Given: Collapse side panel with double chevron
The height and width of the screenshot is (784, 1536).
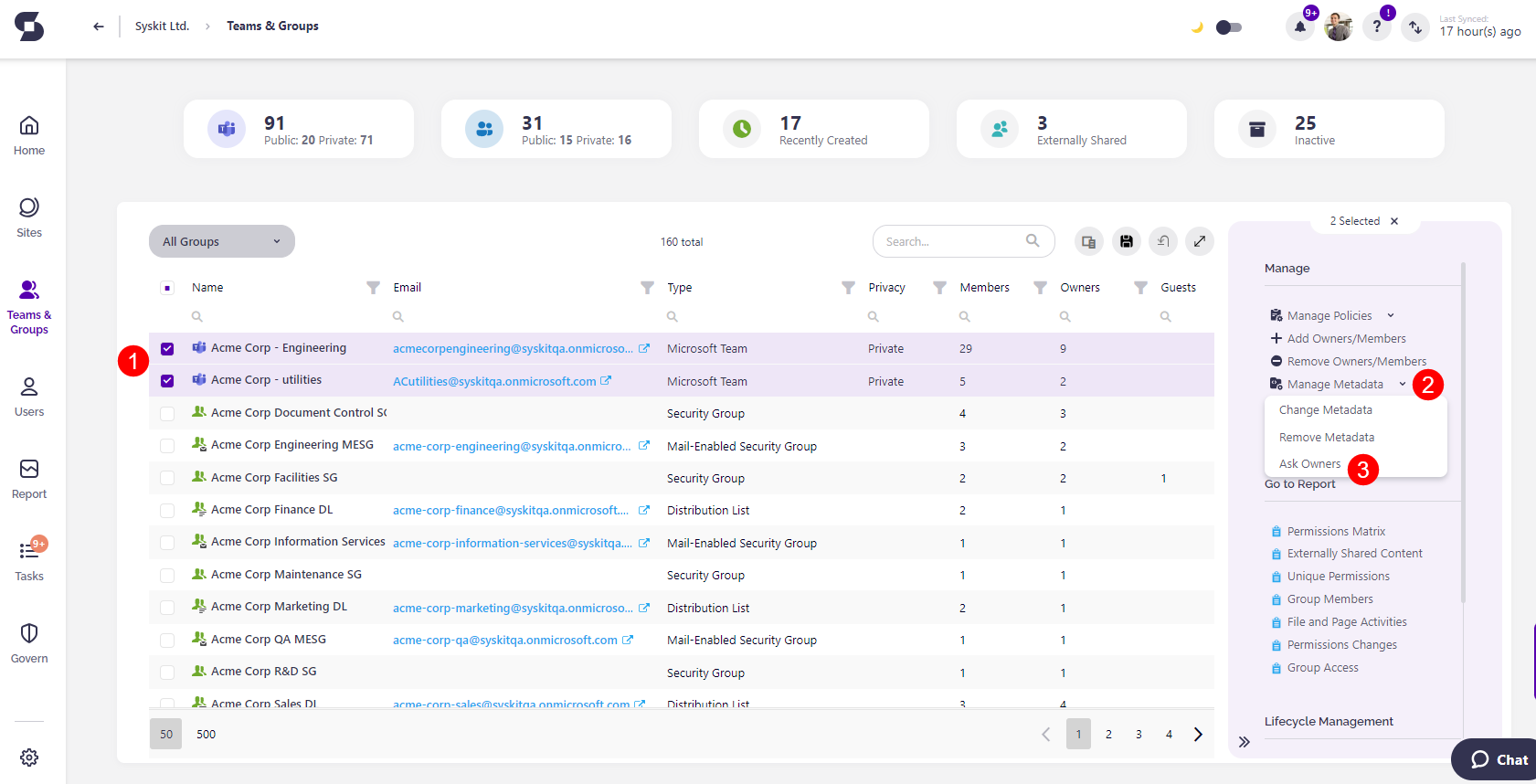Looking at the screenshot, I should pyautogui.click(x=1244, y=742).
